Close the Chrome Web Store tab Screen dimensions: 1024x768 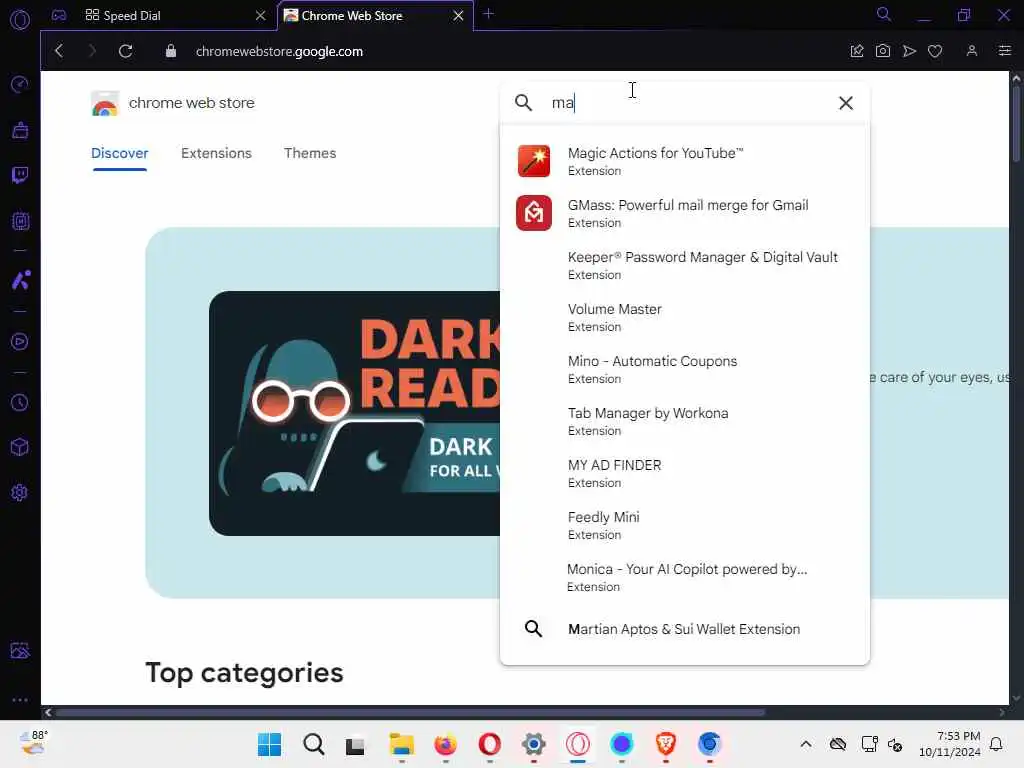pos(458,16)
